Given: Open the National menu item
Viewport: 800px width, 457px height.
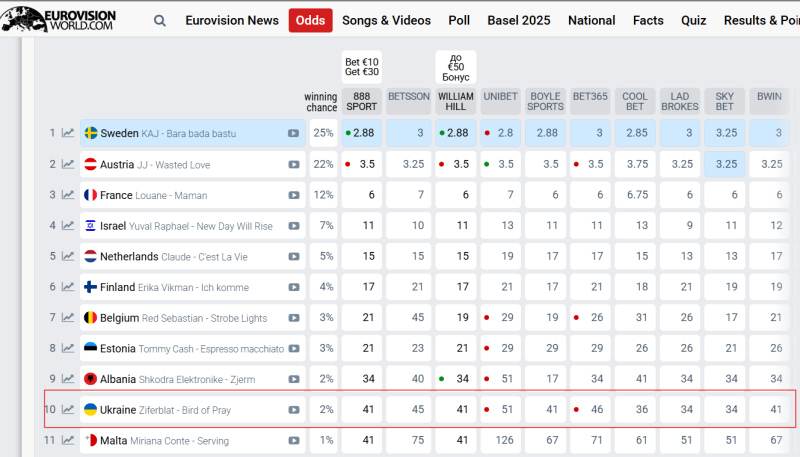Looking at the screenshot, I should click(x=591, y=20).
